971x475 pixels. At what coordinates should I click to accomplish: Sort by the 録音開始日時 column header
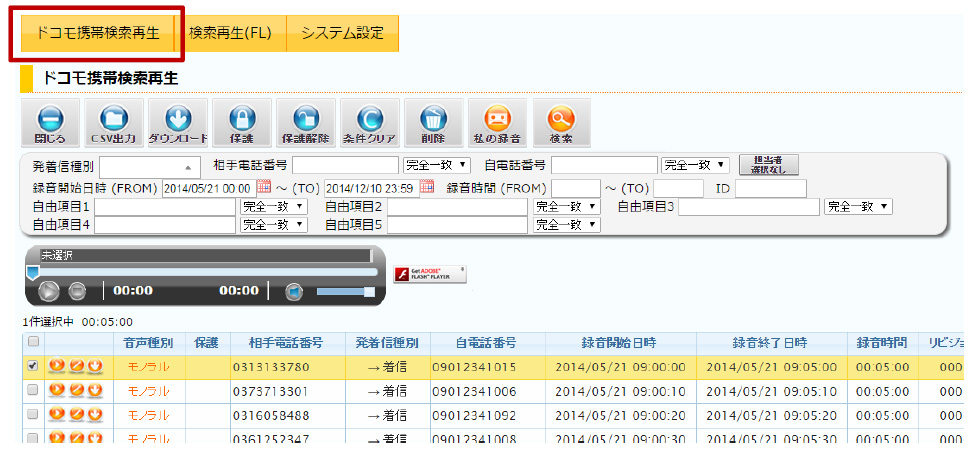pos(619,342)
